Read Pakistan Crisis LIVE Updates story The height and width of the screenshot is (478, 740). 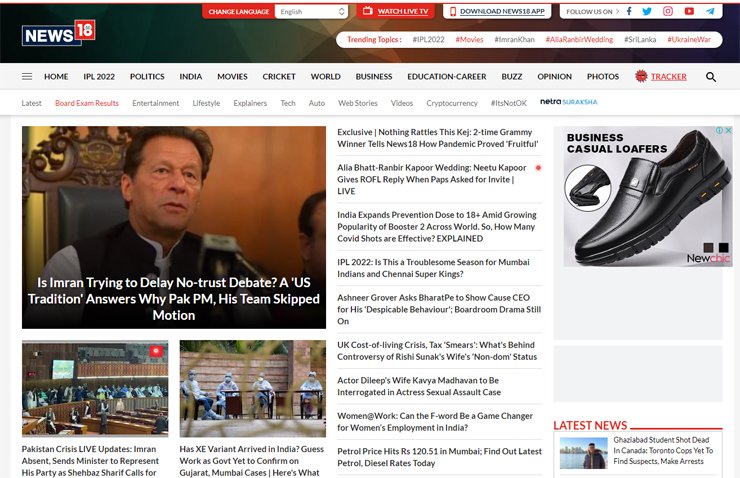tap(90, 461)
